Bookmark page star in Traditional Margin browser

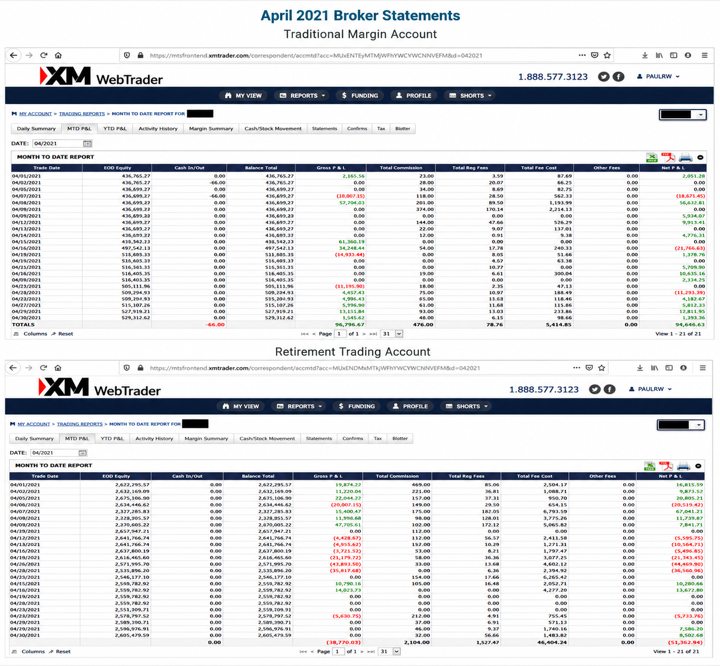[607, 55]
